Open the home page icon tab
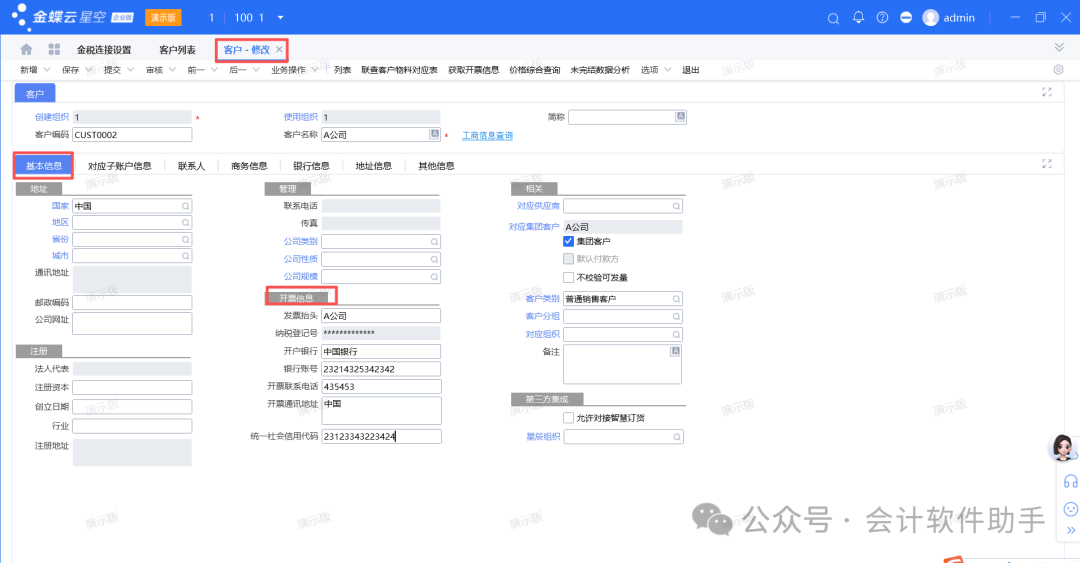This screenshot has height=563, width=1080. (x=26, y=50)
